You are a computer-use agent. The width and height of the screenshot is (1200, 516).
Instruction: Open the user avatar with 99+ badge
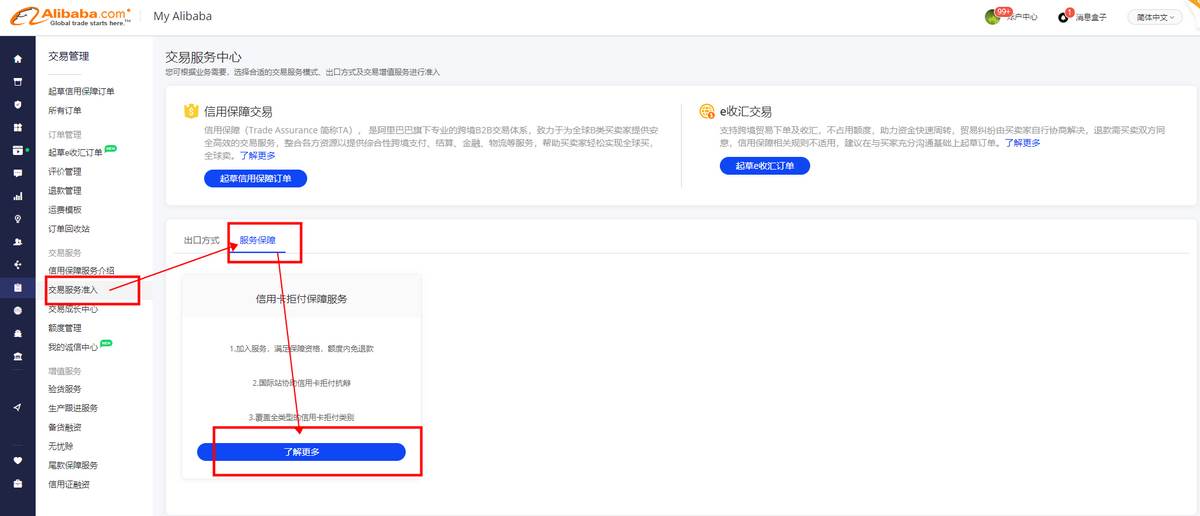pos(993,17)
